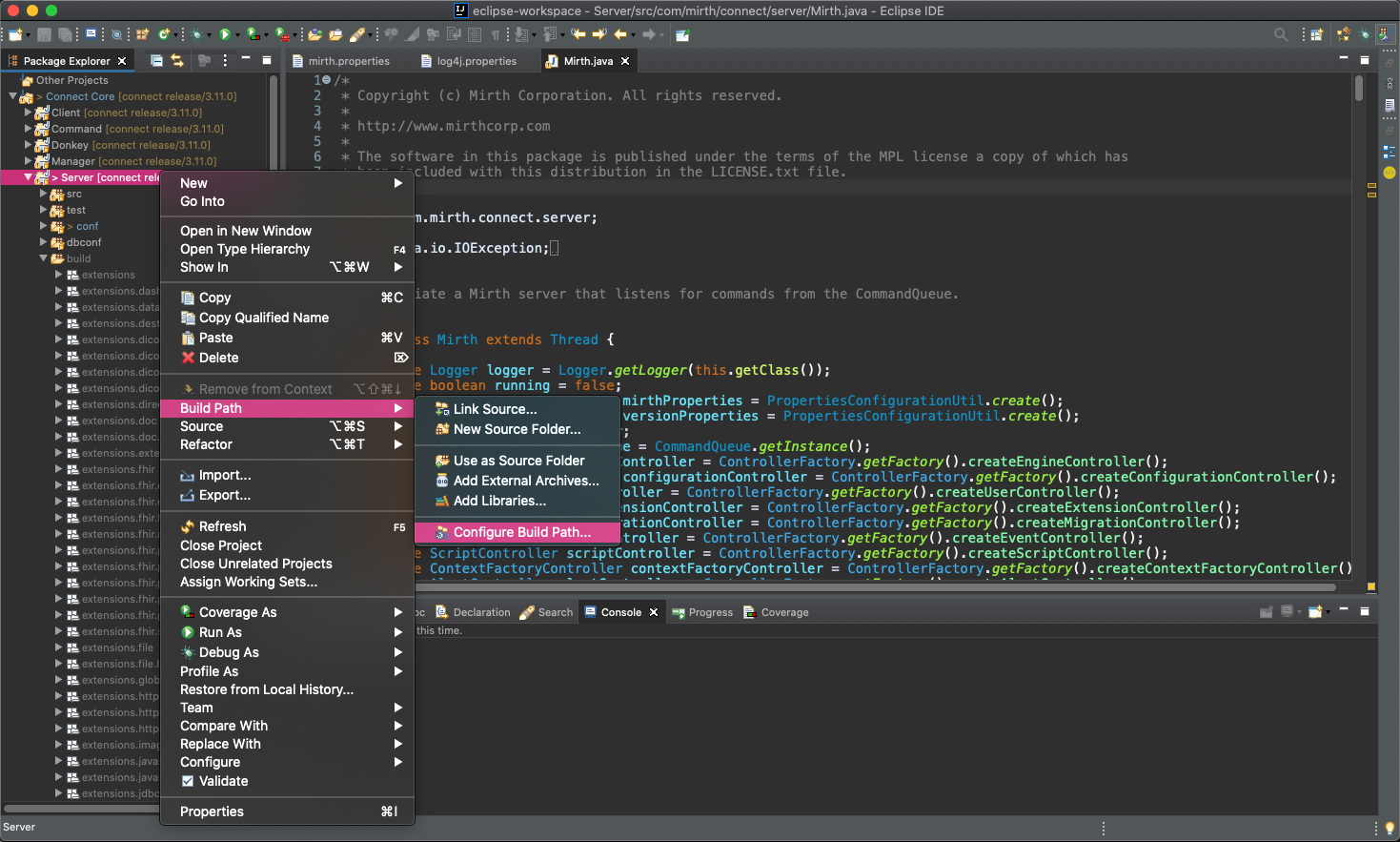Click Last Edit Location arrow icon
The image size is (1400, 842).
[578, 34]
